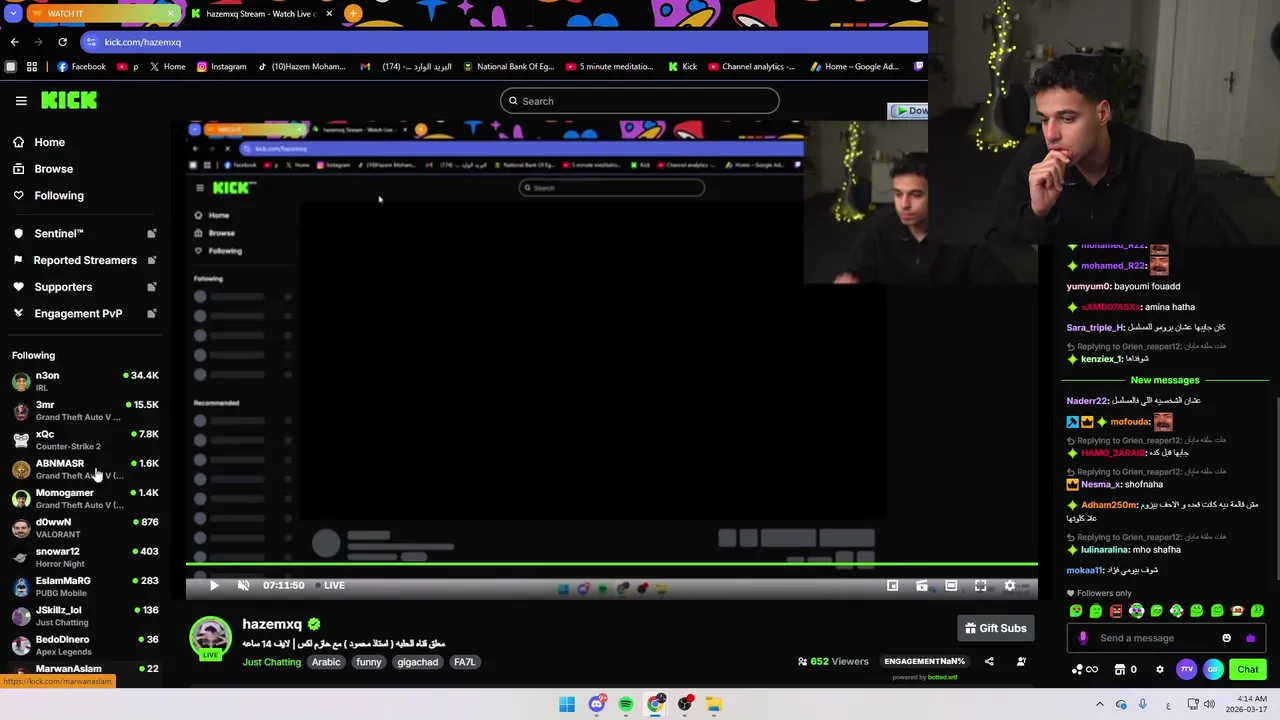Toggle mini player mode
Viewport: 1280px width, 720px height.
pyautogui.click(x=893, y=586)
